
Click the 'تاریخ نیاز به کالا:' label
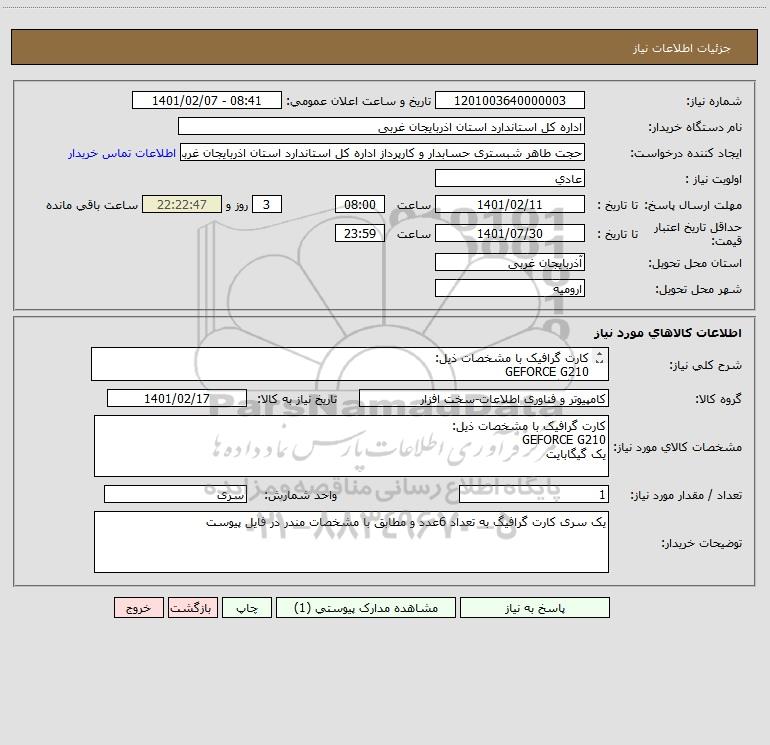tap(297, 400)
